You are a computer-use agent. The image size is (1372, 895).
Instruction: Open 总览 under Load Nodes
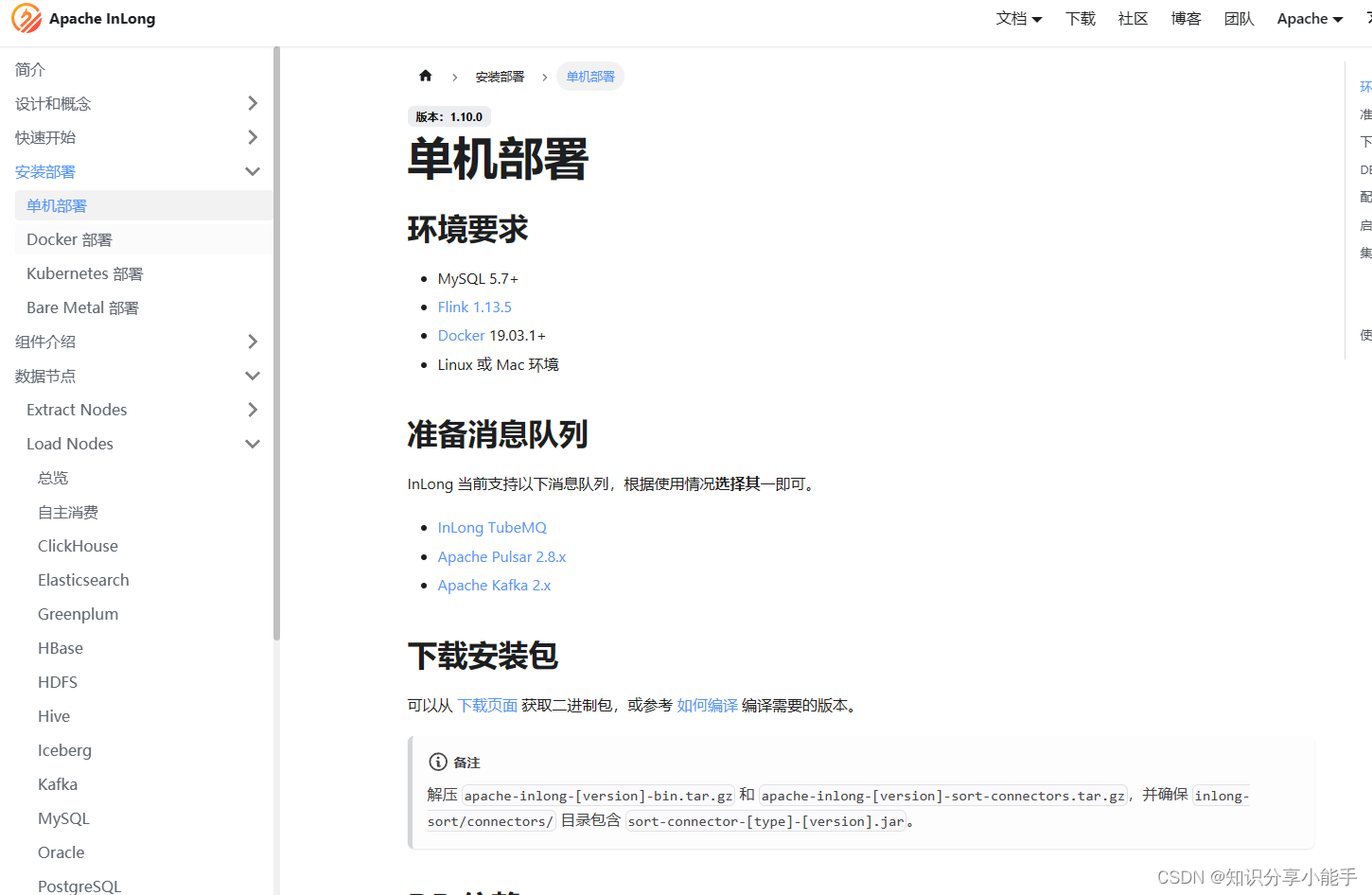pyautogui.click(x=53, y=478)
